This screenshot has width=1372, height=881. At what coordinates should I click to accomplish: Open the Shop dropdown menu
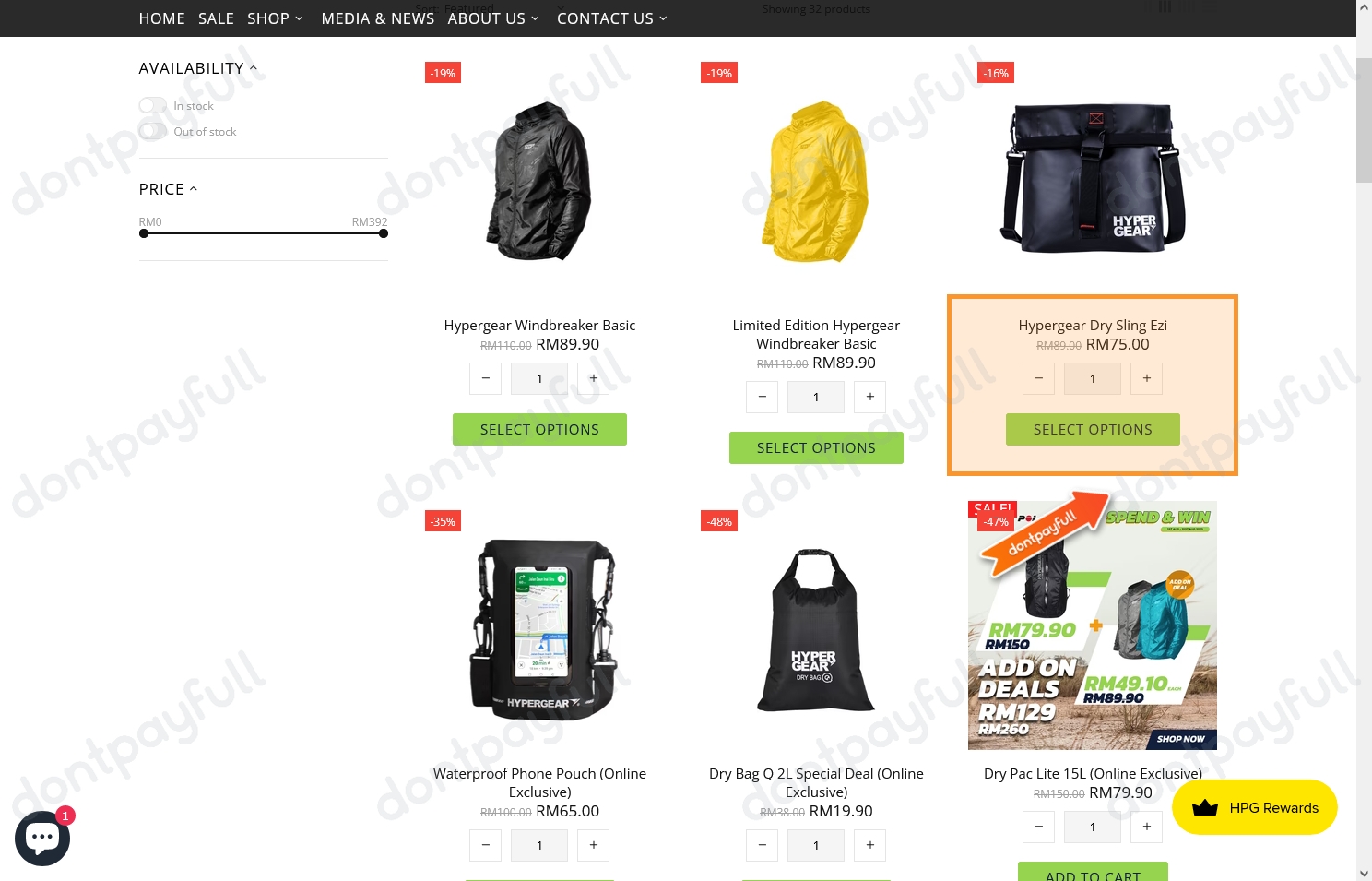275,18
